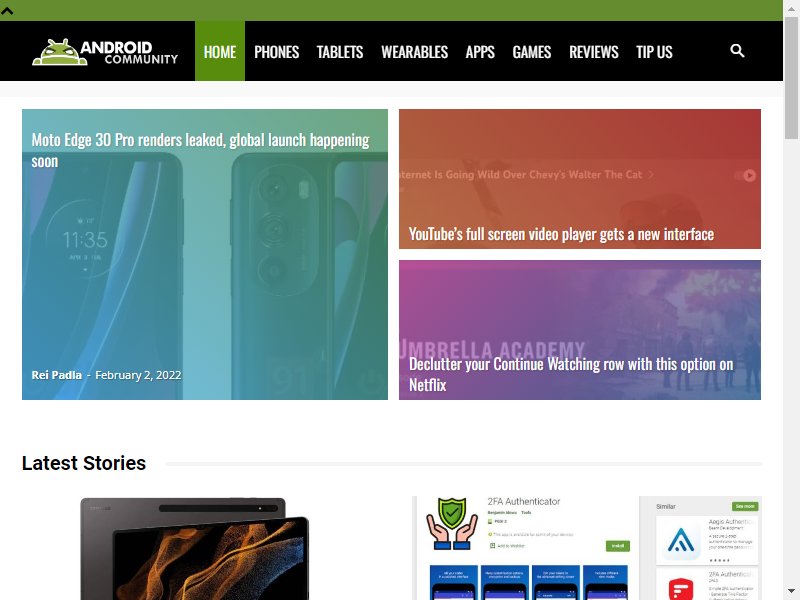The height and width of the screenshot is (600, 800).
Task: Go to the Home menu item
Action: pyautogui.click(x=220, y=51)
